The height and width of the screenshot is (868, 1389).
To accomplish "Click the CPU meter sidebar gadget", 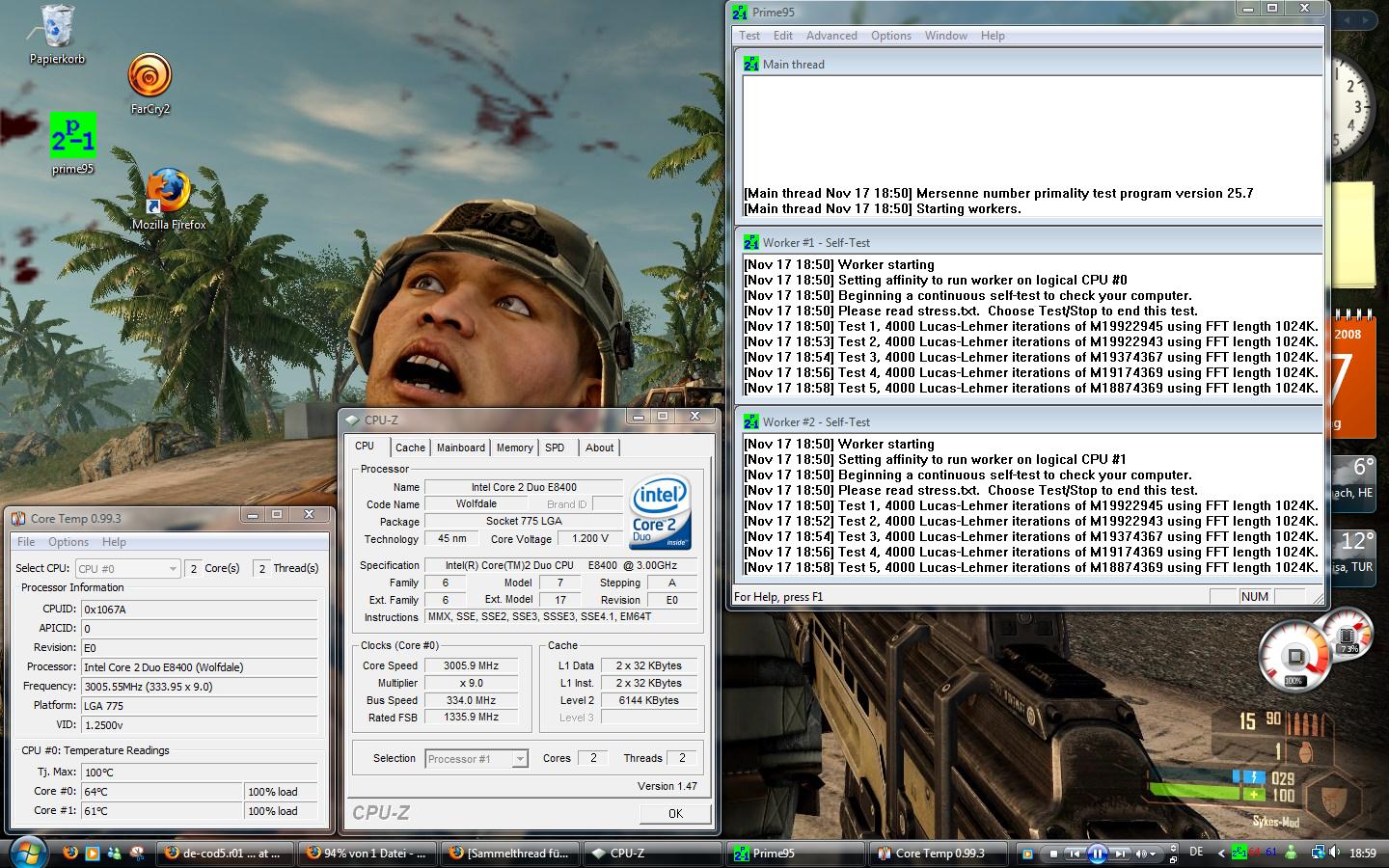I will point(1314,651).
